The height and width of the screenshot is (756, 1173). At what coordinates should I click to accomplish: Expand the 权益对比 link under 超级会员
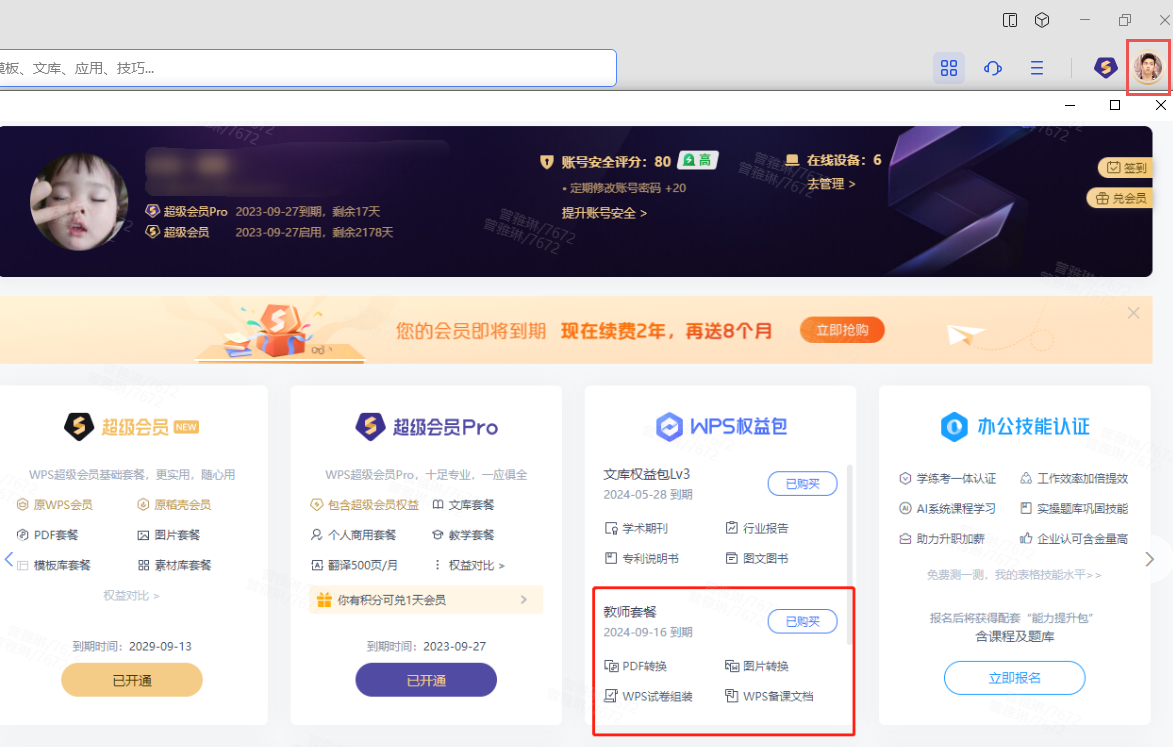(x=131, y=595)
